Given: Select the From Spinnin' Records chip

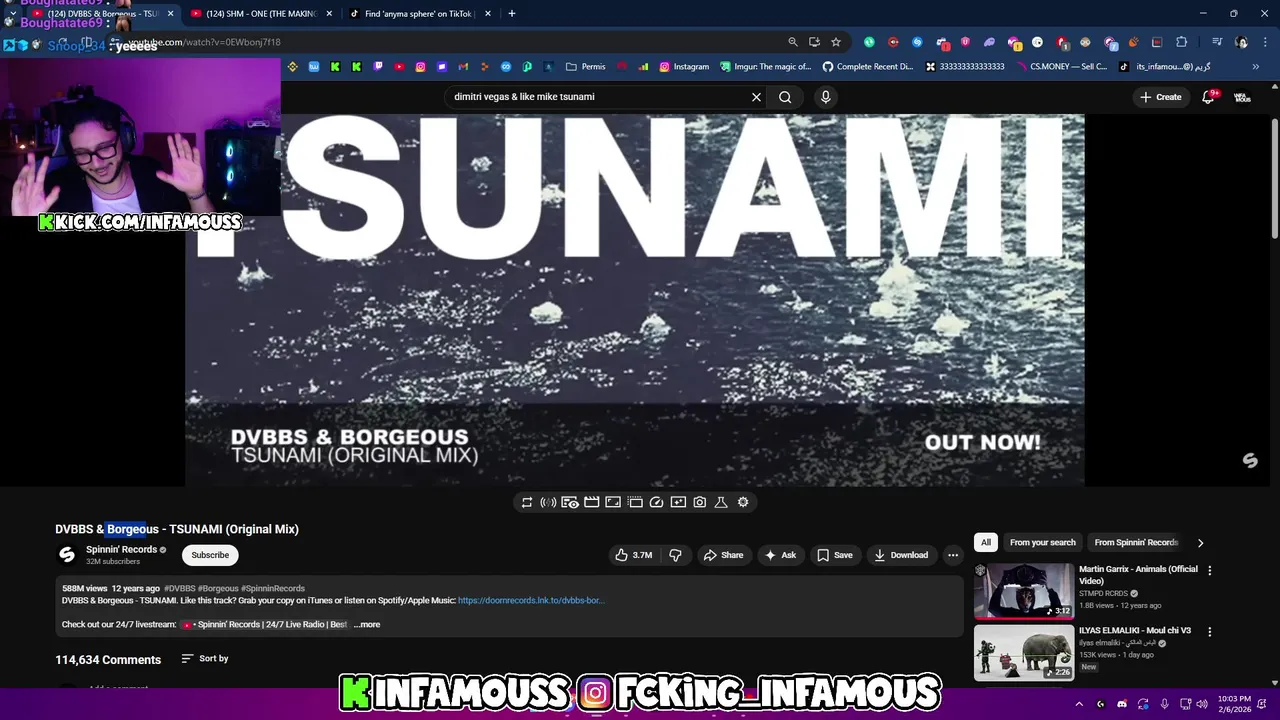Looking at the screenshot, I should tap(1136, 542).
